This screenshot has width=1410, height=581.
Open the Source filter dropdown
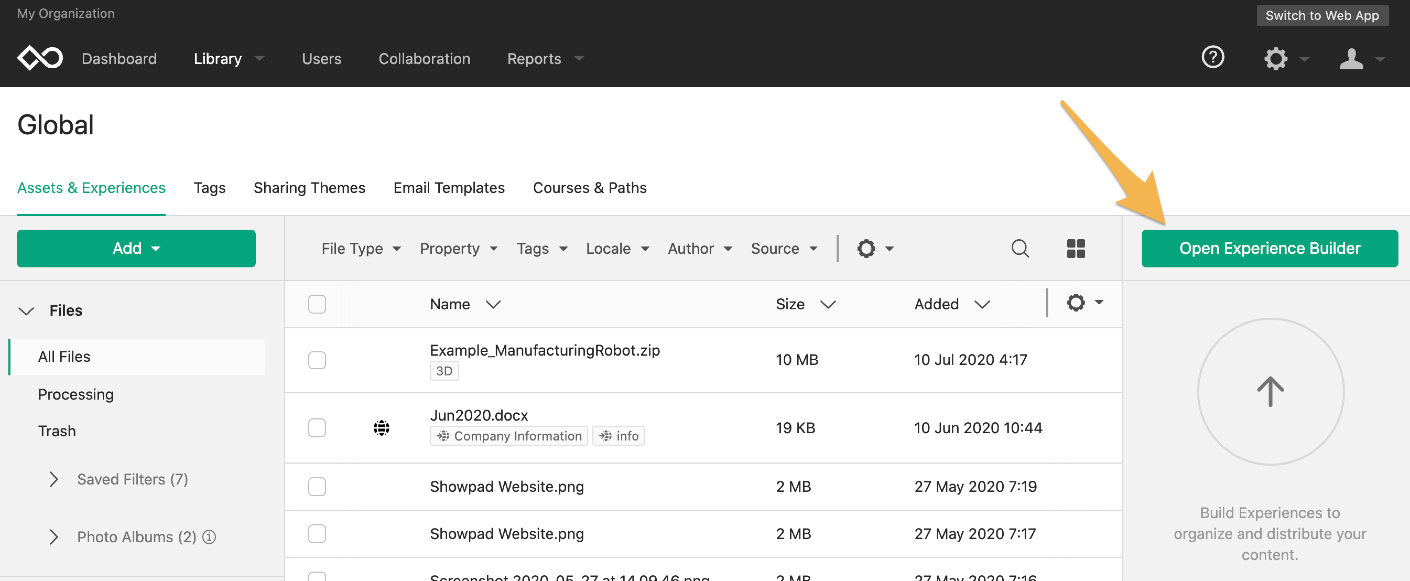[785, 249]
